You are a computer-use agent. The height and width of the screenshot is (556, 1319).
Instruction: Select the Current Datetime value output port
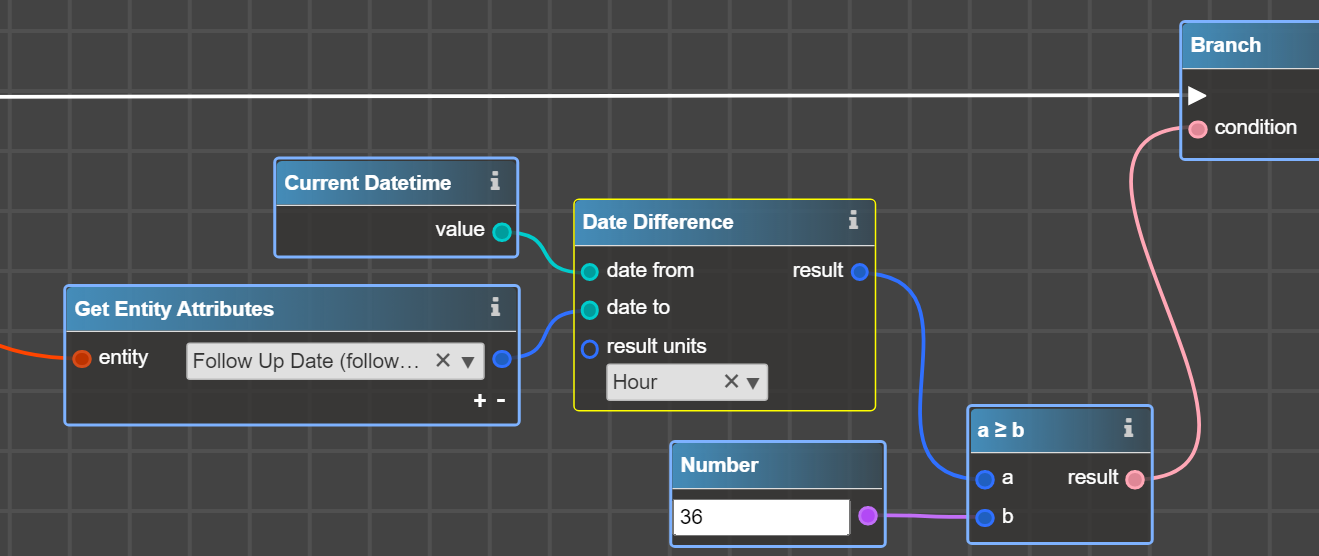502,232
